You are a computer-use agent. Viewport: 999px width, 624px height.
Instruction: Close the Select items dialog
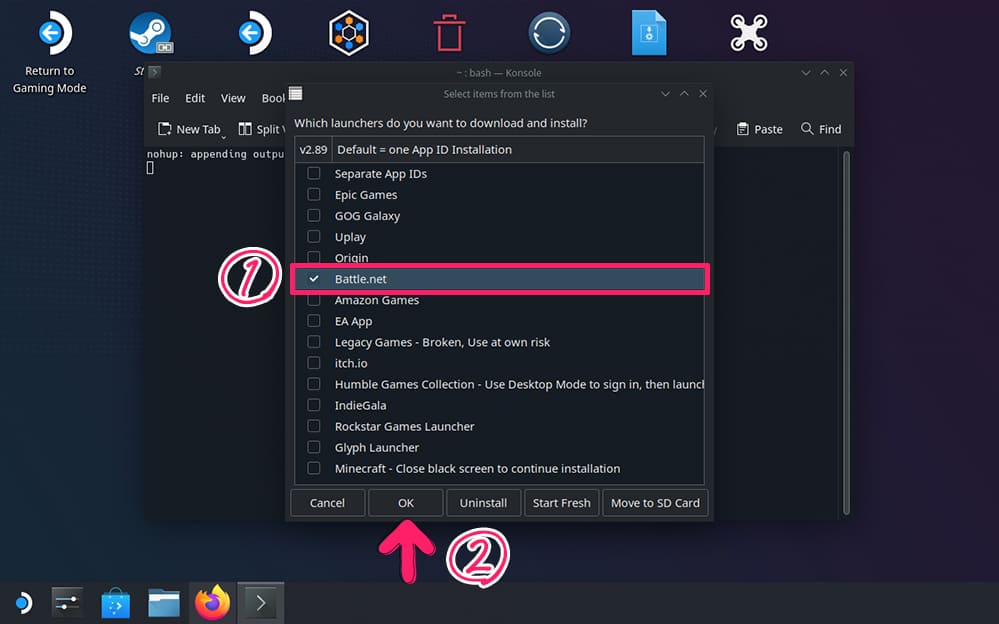[x=703, y=94]
